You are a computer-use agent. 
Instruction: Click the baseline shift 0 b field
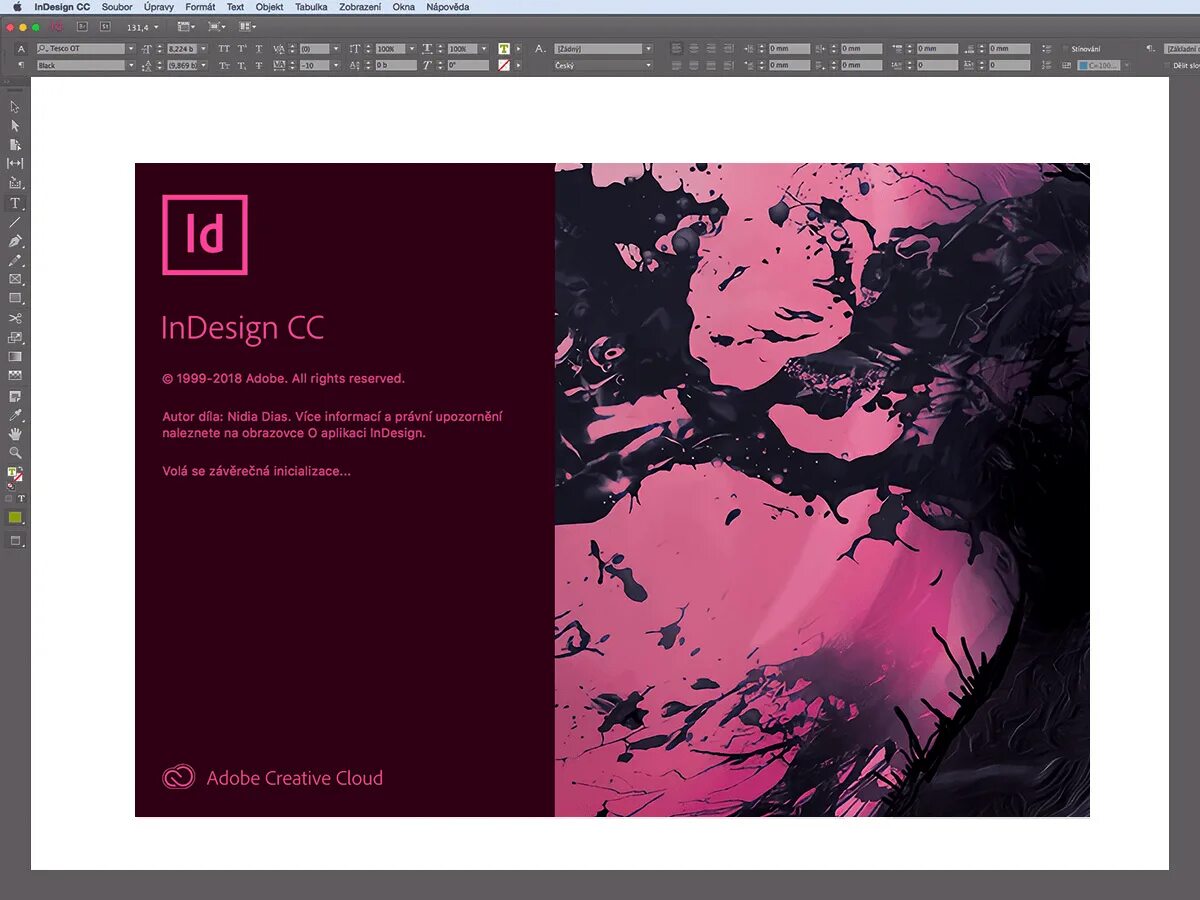396,65
